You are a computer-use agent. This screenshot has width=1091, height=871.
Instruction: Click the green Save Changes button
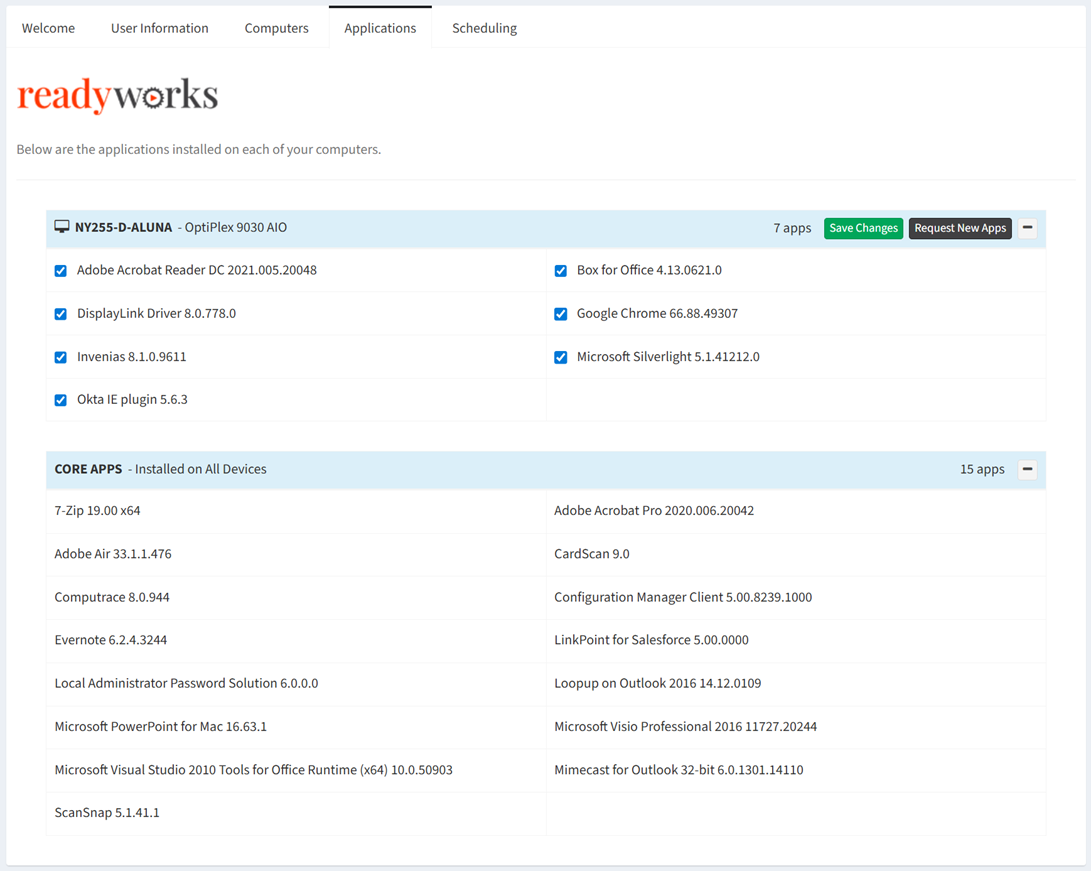[x=863, y=228]
